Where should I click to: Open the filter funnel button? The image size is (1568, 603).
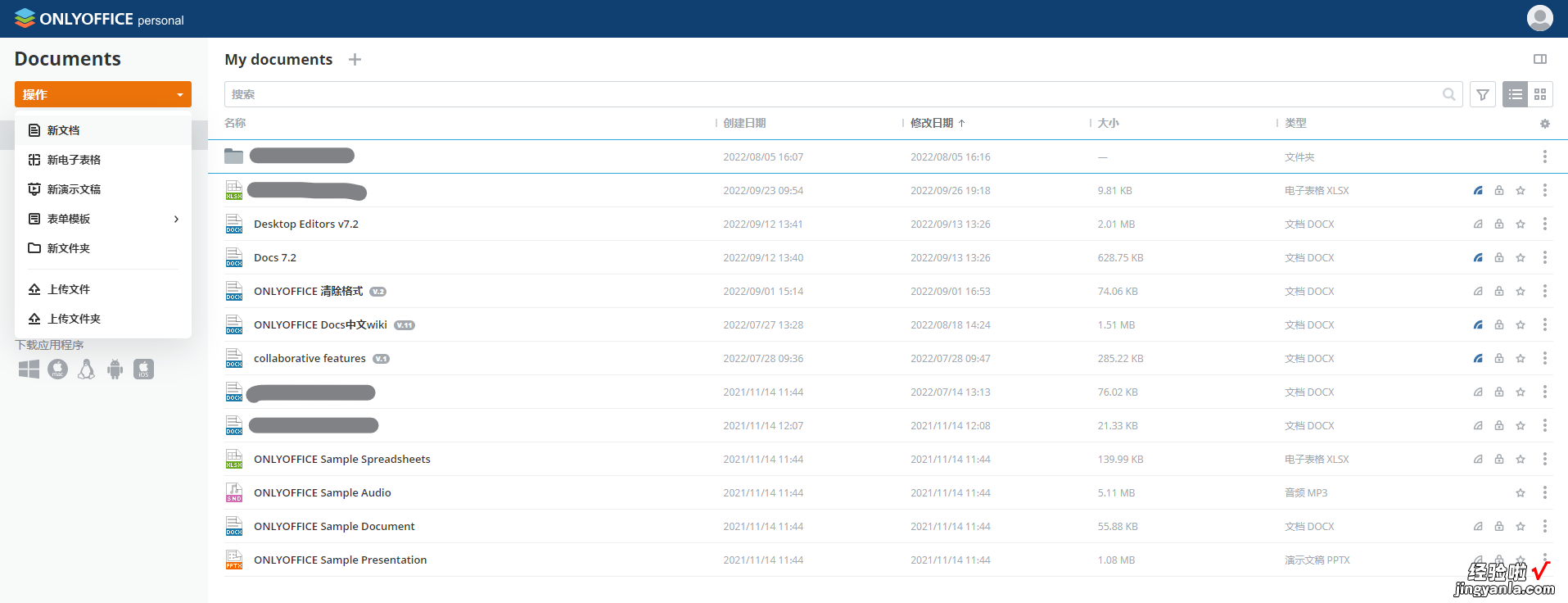click(1482, 94)
